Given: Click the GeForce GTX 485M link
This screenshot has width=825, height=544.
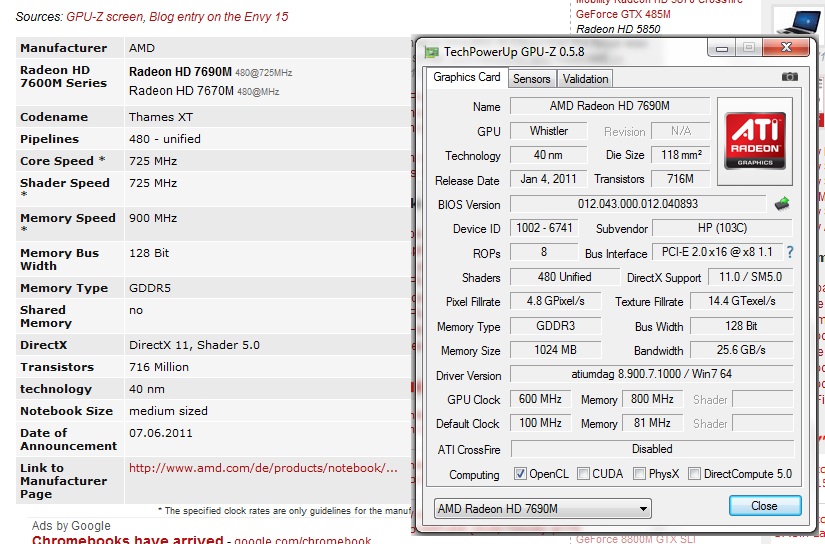Looking at the screenshot, I should click(x=623, y=14).
